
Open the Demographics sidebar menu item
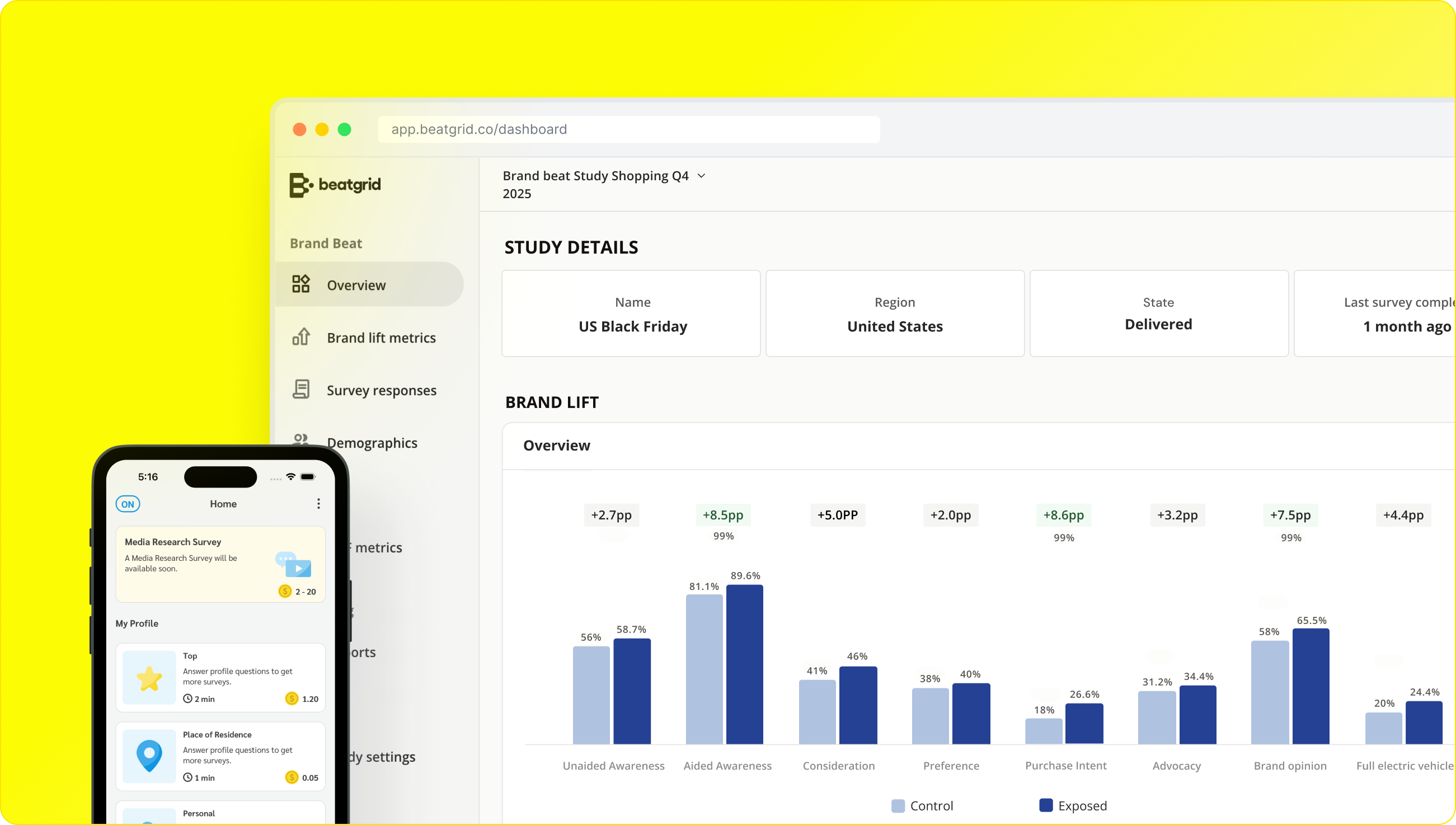click(372, 443)
